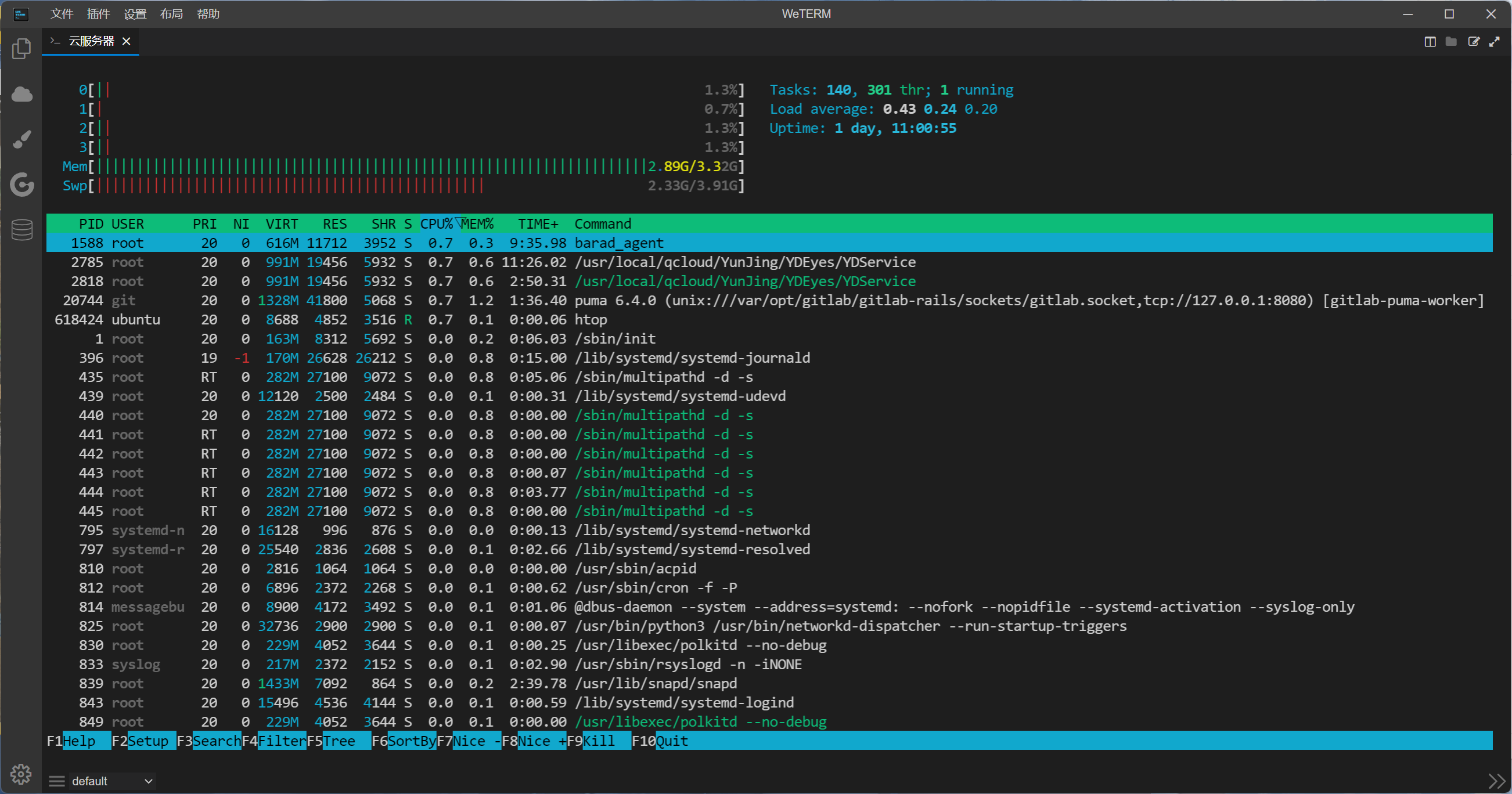Click the cloud icon in sidebar
The image size is (1512, 794).
[x=21, y=94]
